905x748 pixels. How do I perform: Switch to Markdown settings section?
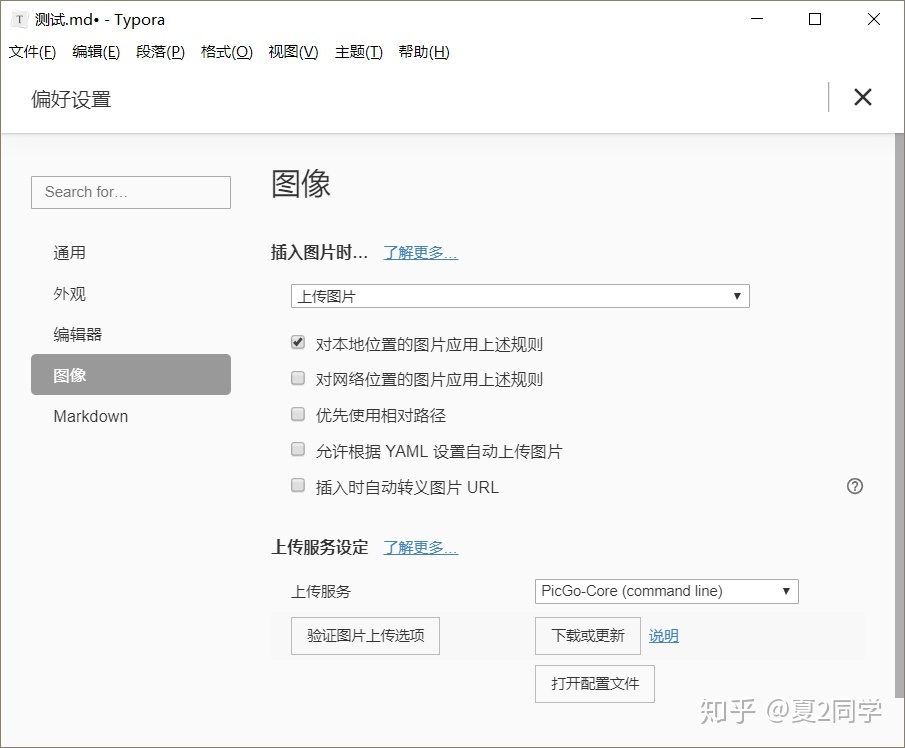click(x=91, y=416)
